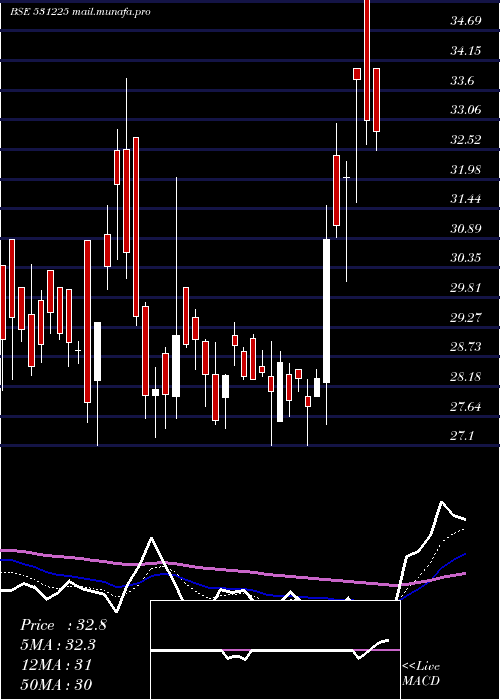This screenshot has height=700, width=500.
Task: Select the 28.18 price axis label
Action: click(466, 377)
